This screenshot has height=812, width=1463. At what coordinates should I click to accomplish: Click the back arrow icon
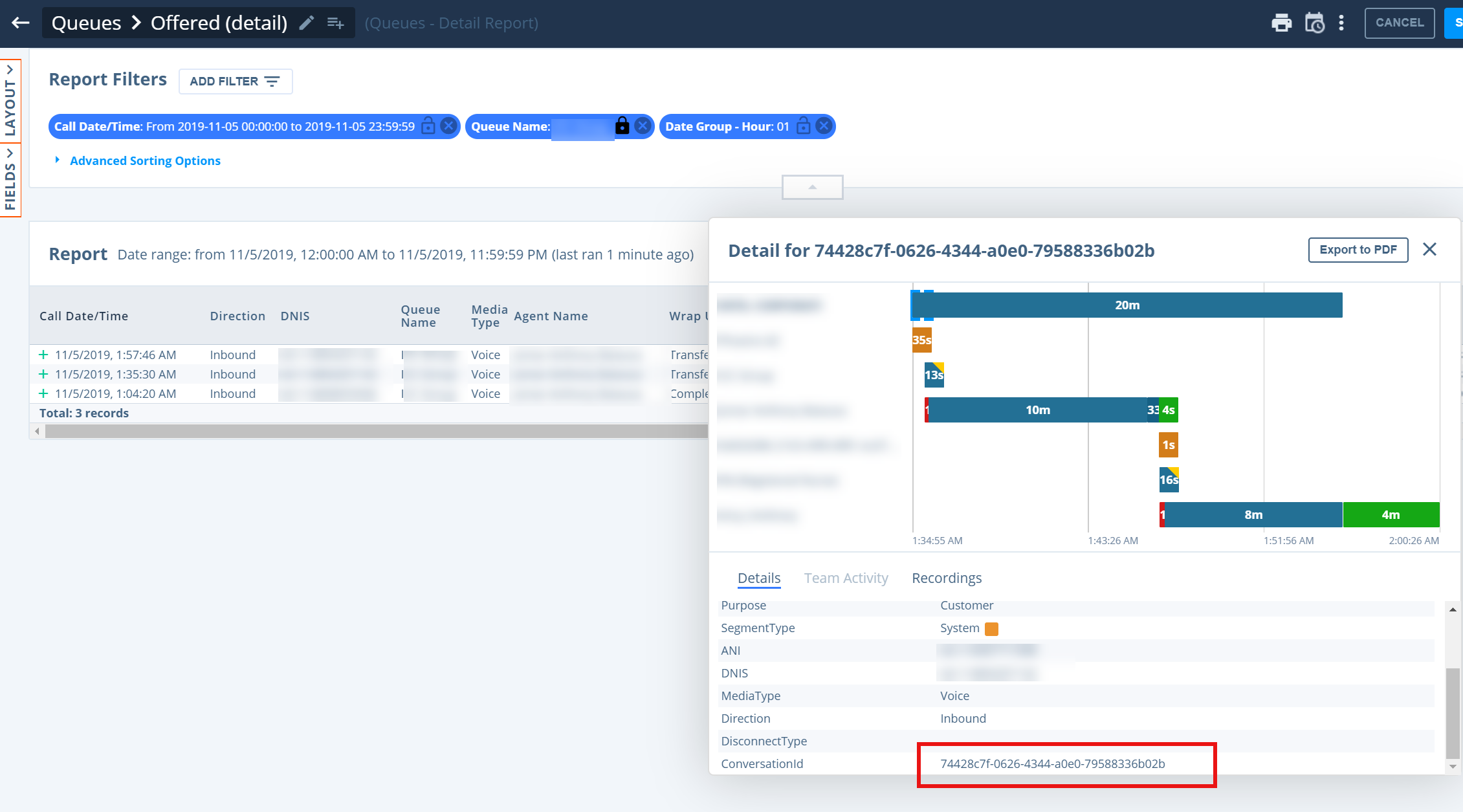coord(21,23)
